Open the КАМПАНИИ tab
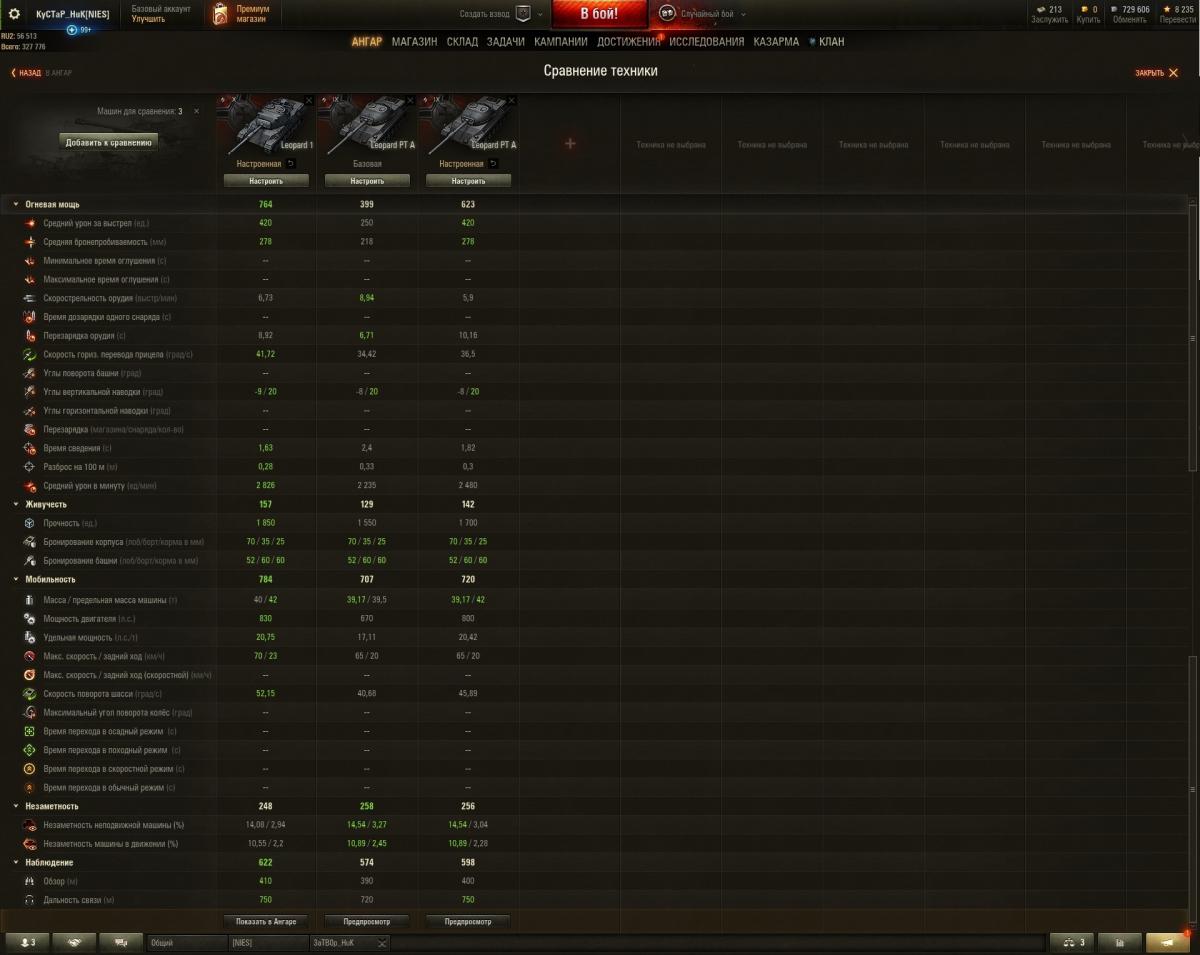 pyautogui.click(x=561, y=42)
